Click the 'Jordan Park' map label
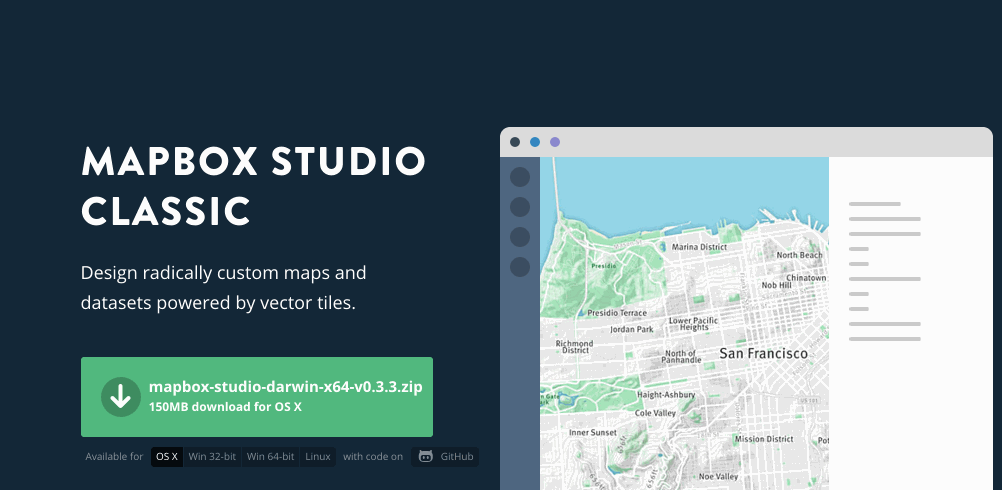 tap(631, 330)
